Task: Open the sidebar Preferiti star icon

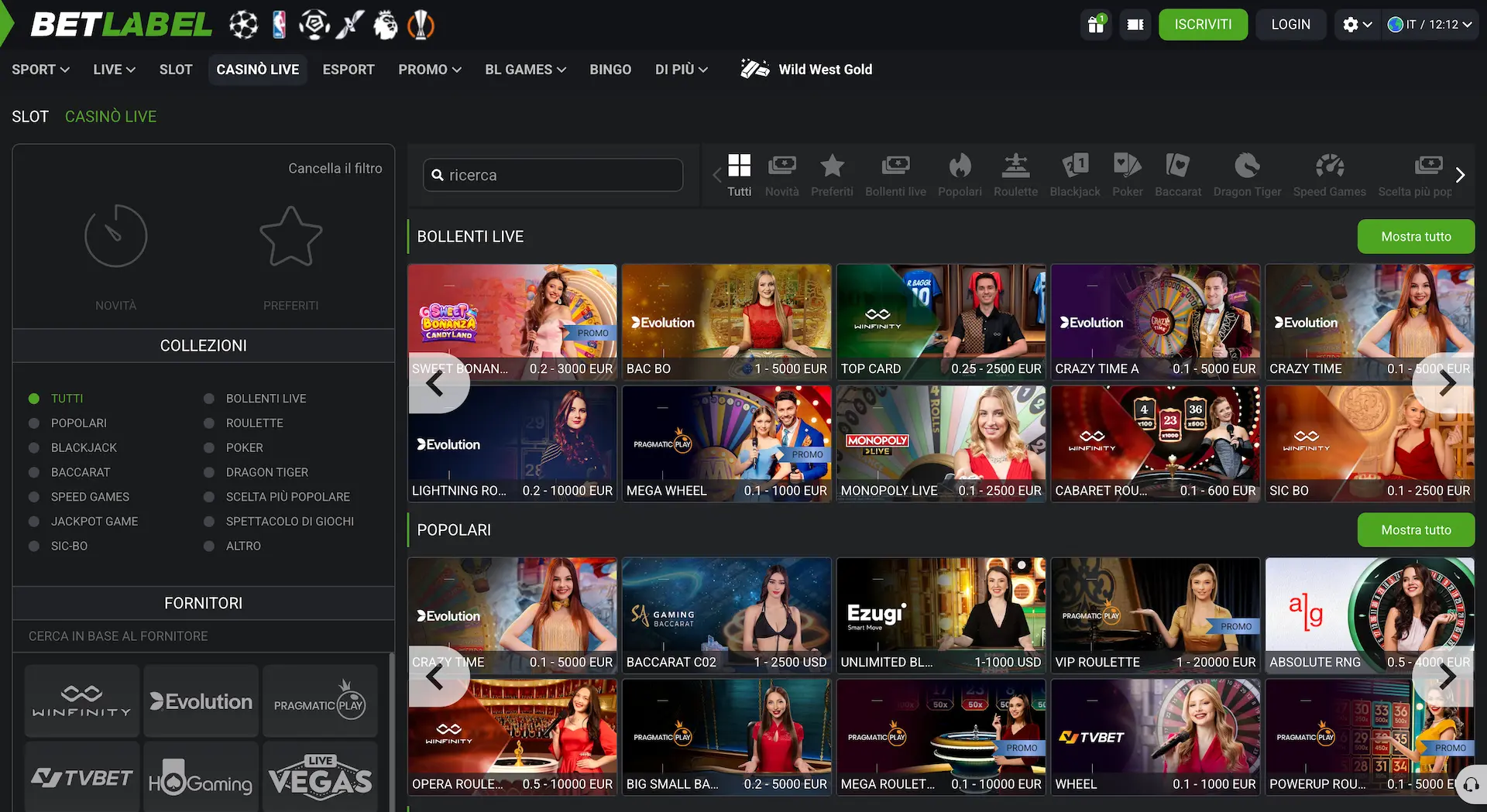Action: [290, 236]
